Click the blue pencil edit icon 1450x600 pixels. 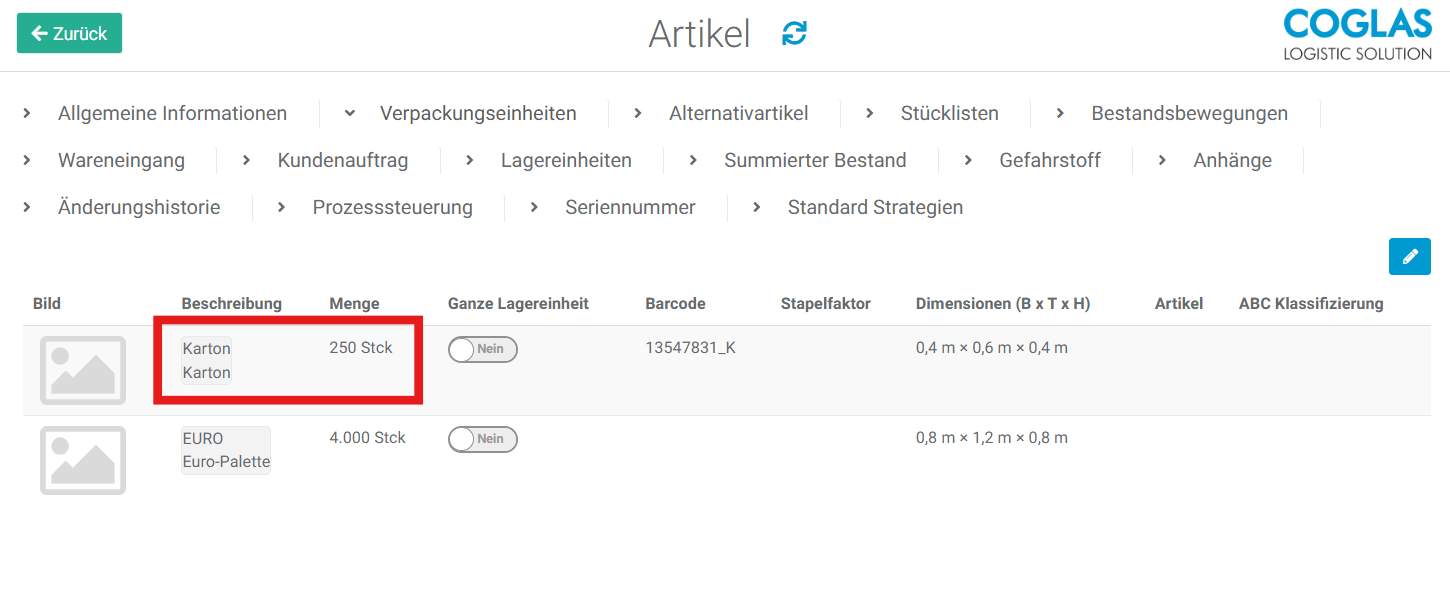pyautogui.click(x=1409, y=257)
